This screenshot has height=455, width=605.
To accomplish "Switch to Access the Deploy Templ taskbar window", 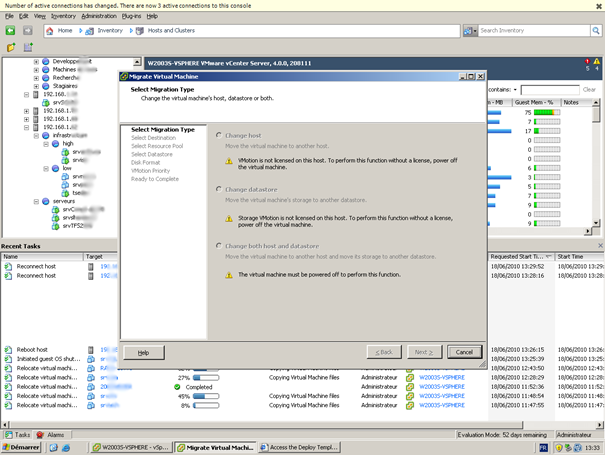I will (300, 448).
